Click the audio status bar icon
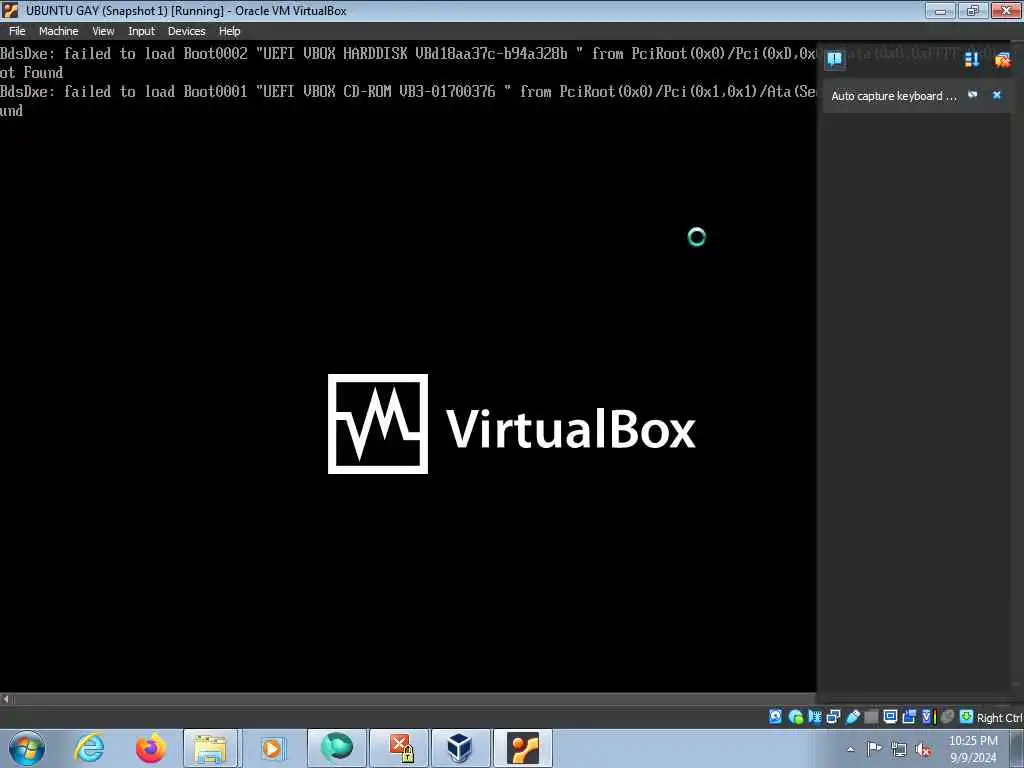Viewport: 1024px width, 768px height. click(814, 716)
